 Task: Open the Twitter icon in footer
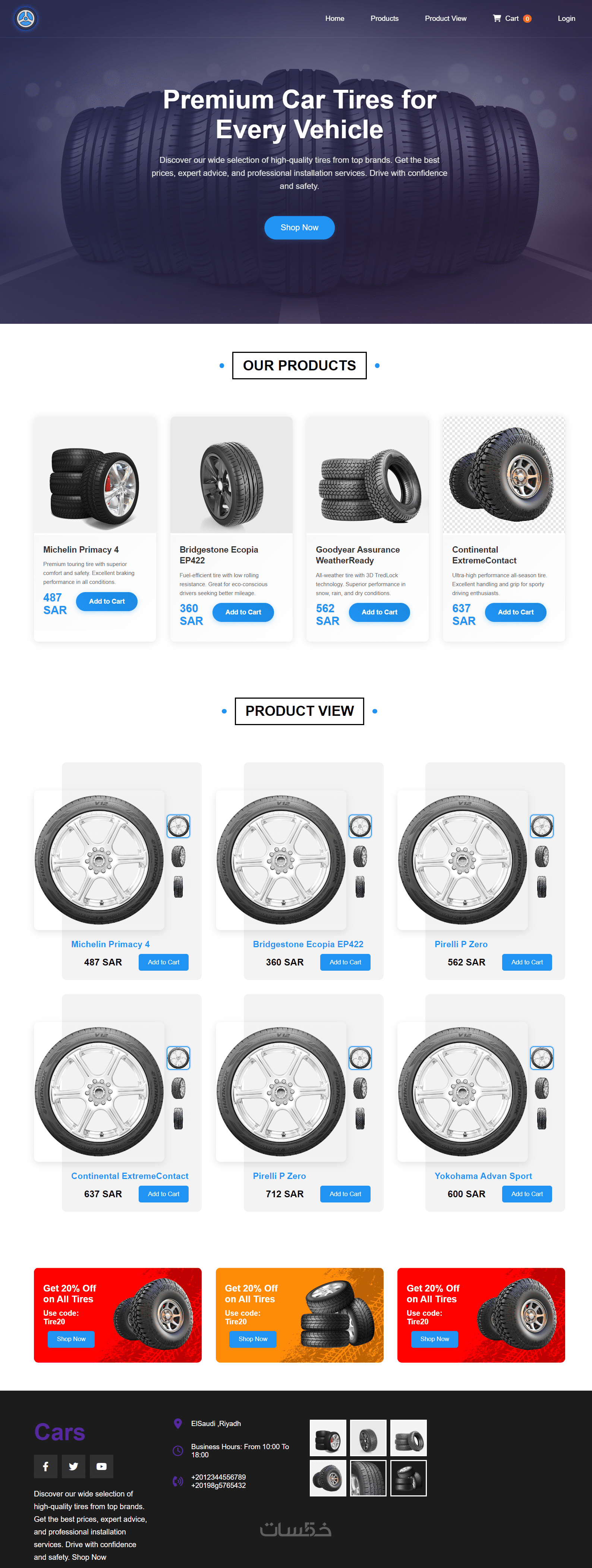[74, 1466]
